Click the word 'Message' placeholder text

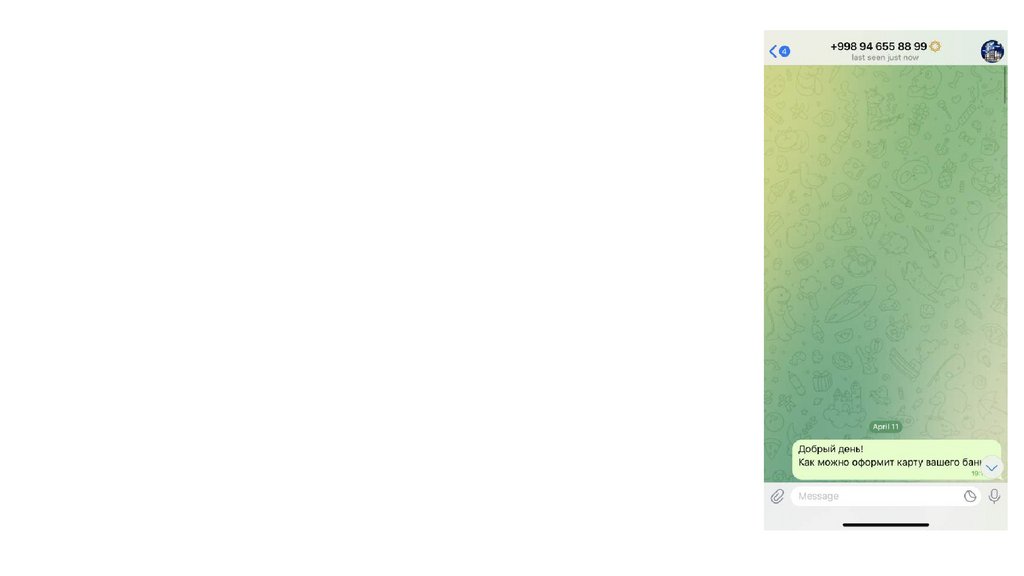coord(818,496)
